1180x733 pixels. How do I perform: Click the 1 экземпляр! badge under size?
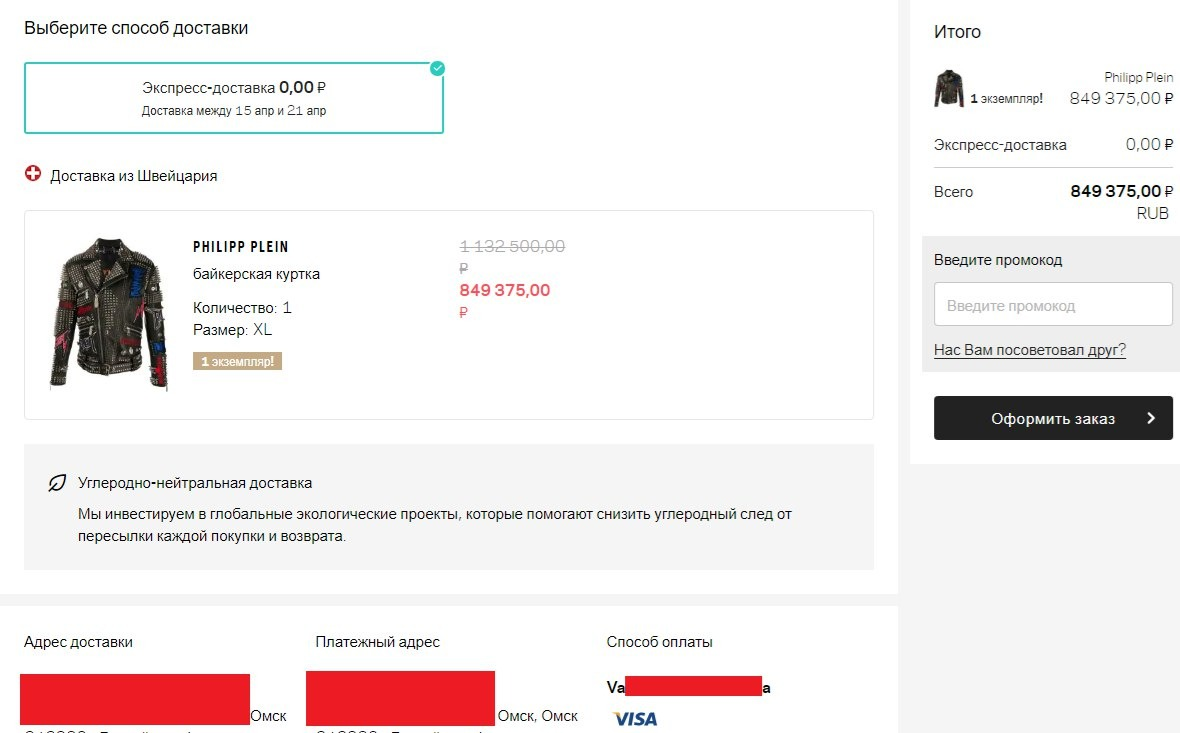[x=238, y=361]
